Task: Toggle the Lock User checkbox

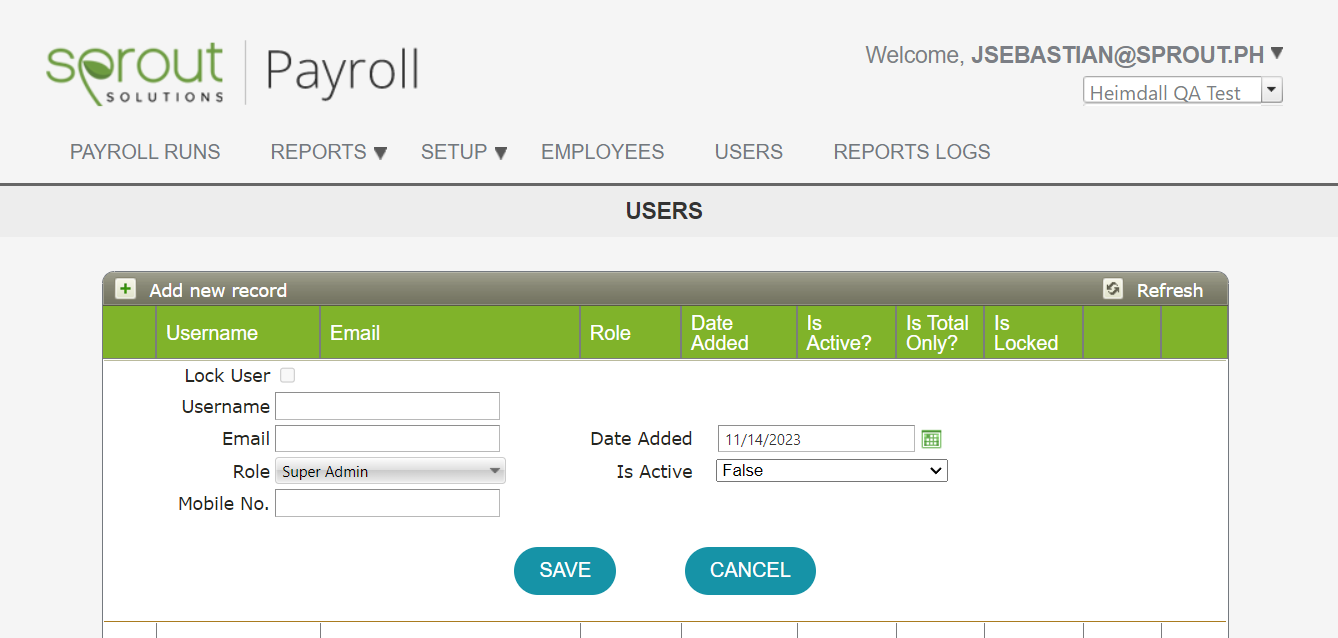Action: tap(288, 376)
